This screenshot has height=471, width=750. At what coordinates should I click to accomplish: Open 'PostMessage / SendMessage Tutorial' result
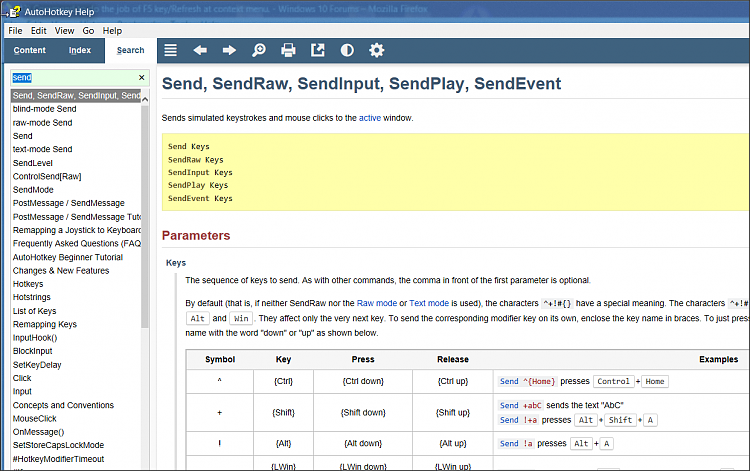[x=77, y=217]
